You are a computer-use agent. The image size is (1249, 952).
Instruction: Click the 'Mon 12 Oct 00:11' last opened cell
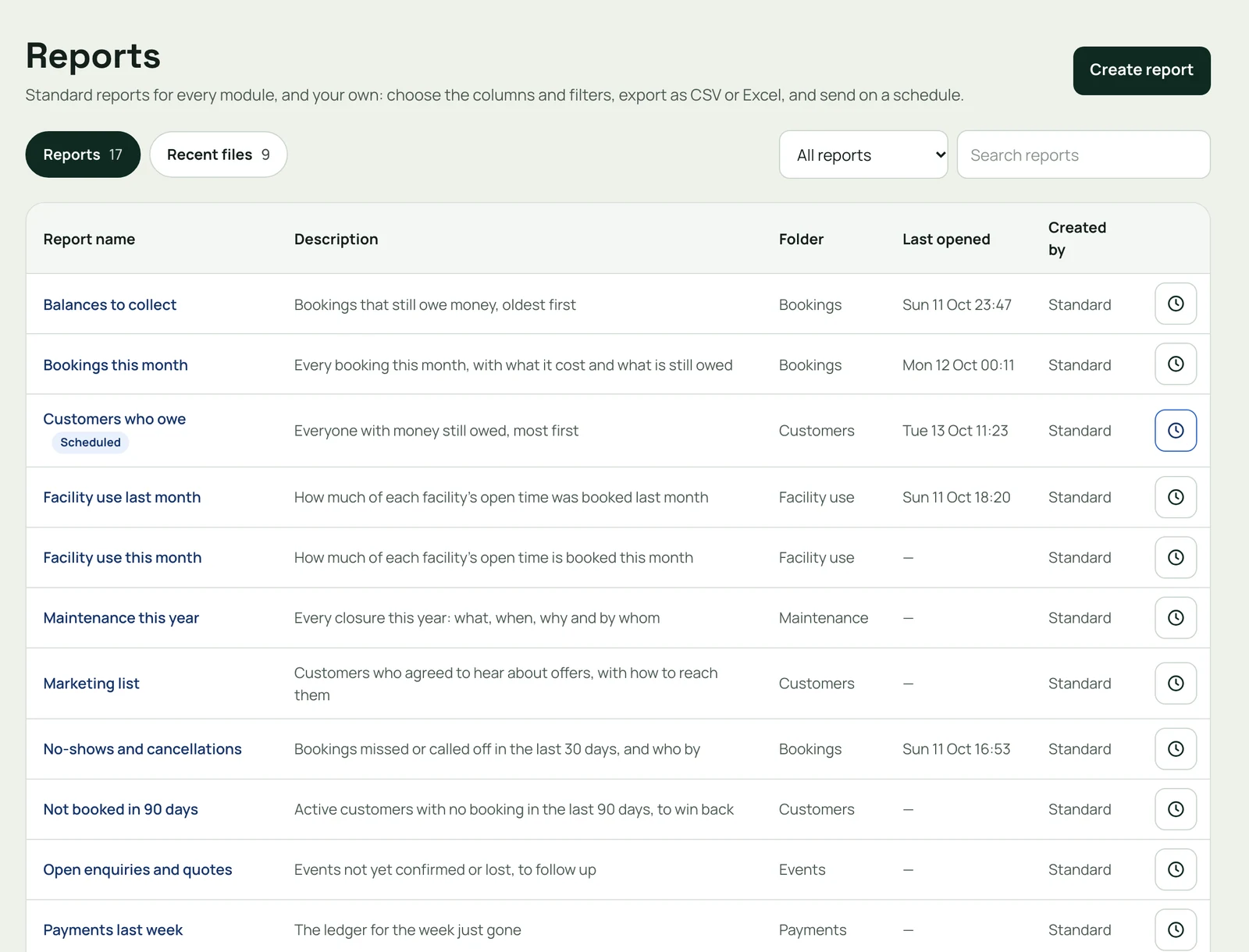pyautogui.click(x=959, y=365)
